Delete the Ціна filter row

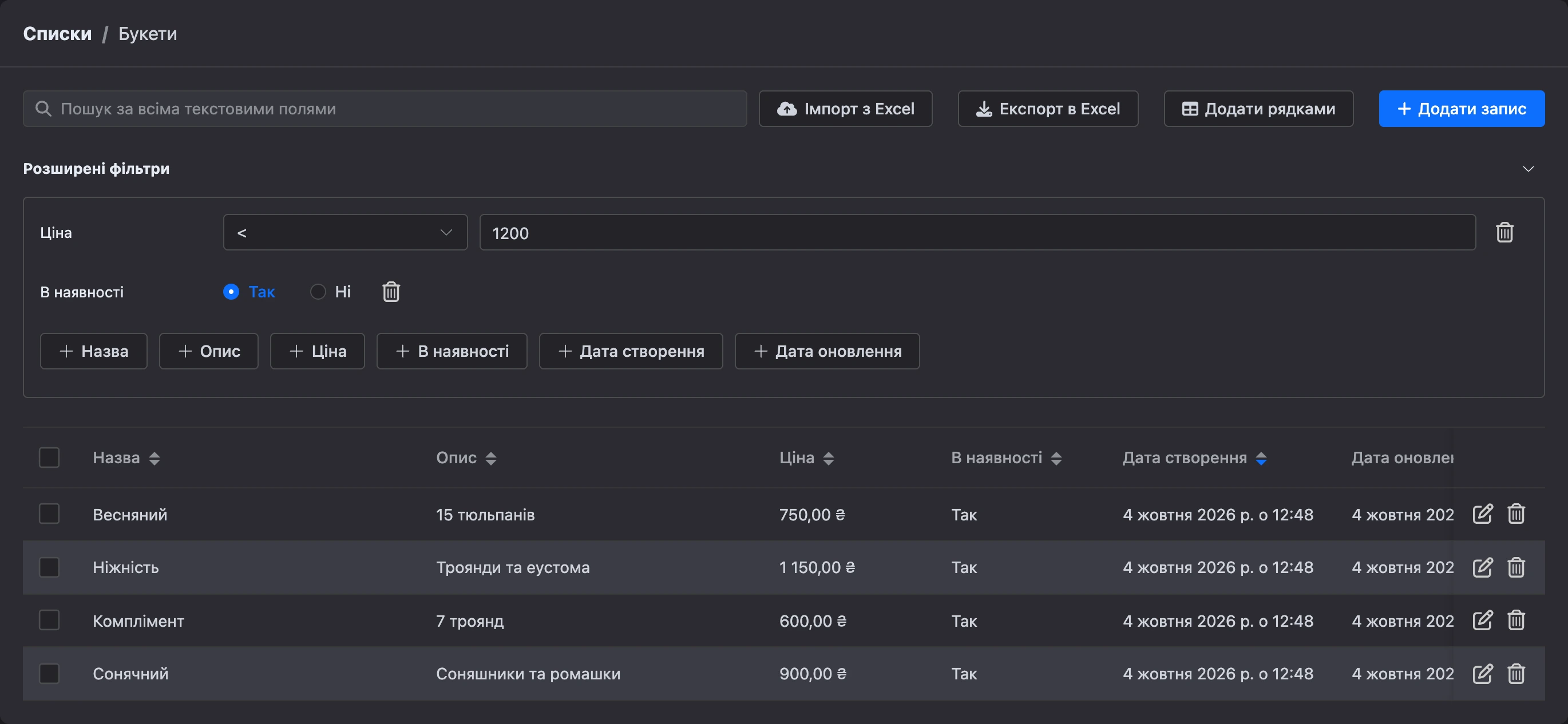tap(1504, 232)
